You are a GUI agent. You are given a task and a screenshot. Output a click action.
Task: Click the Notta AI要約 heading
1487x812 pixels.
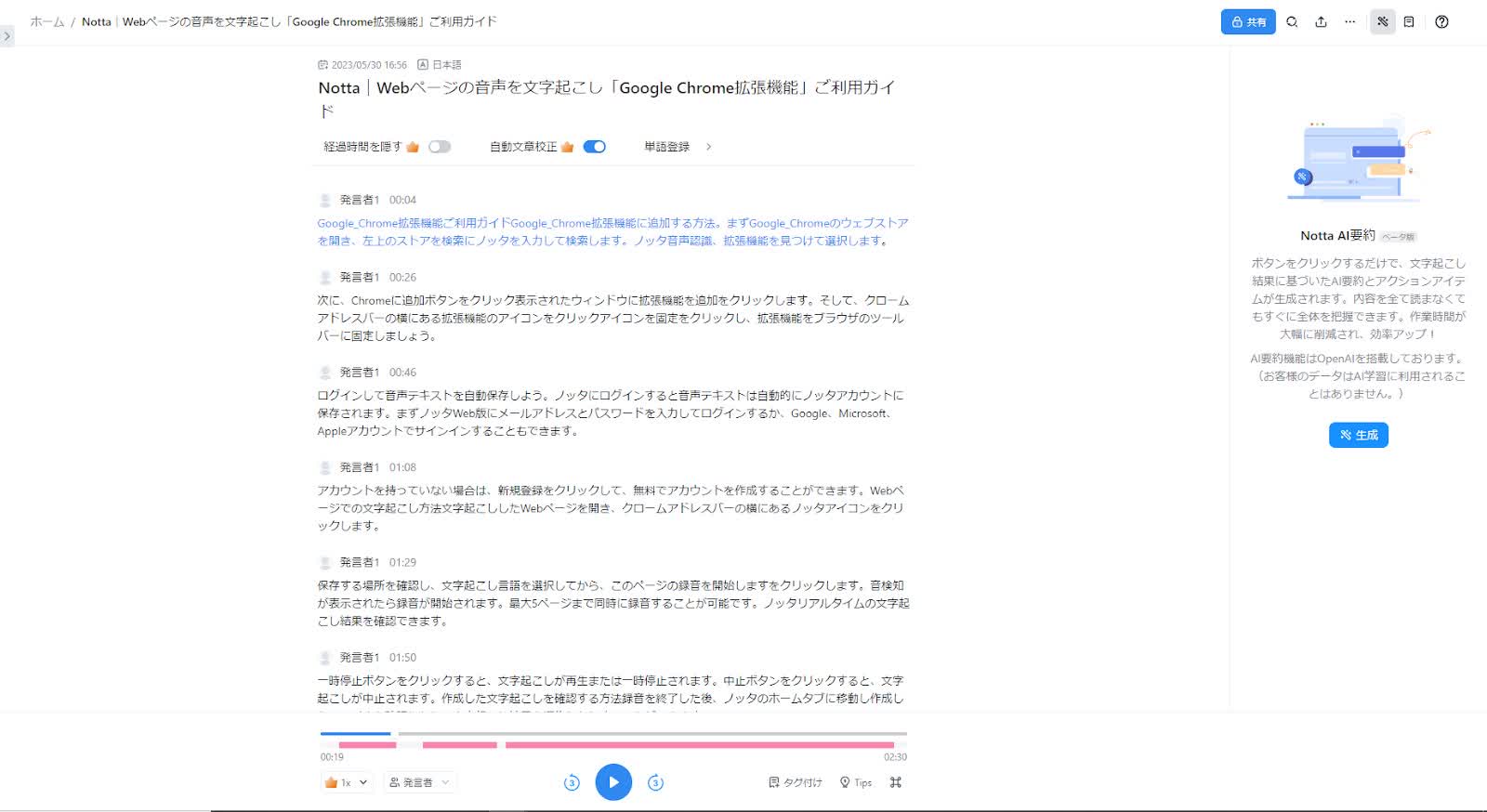click(x=1337, y=236)
